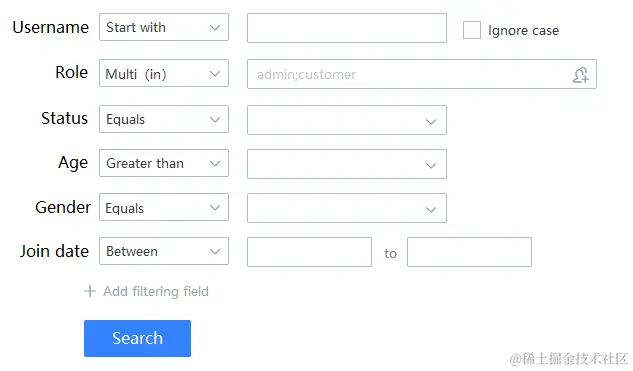
Task: Click the Username text input field
Action: 347,28
